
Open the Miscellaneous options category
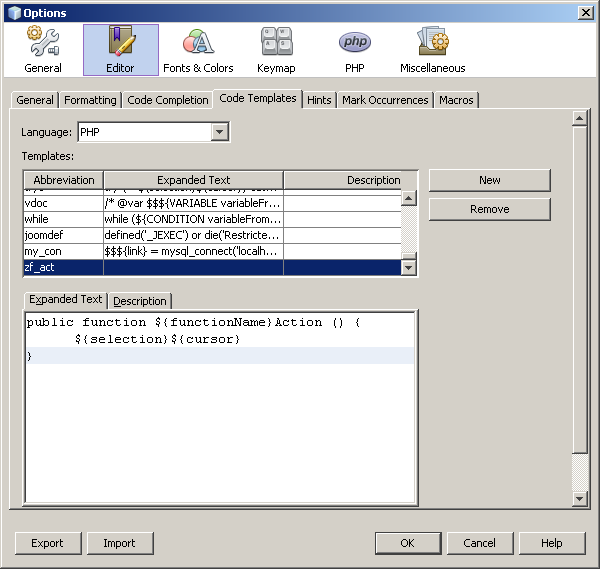432,50
